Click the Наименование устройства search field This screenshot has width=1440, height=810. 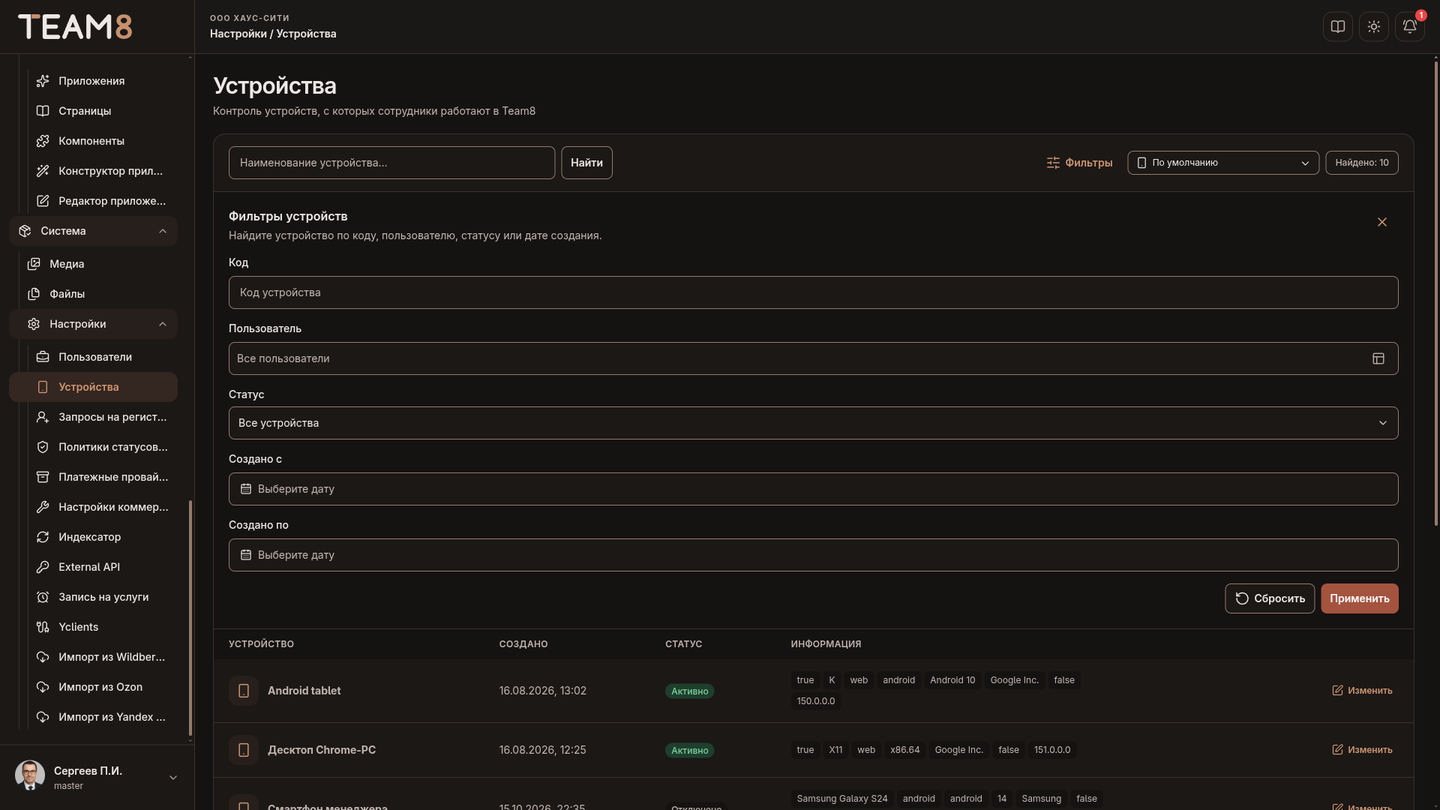[392, 163]
